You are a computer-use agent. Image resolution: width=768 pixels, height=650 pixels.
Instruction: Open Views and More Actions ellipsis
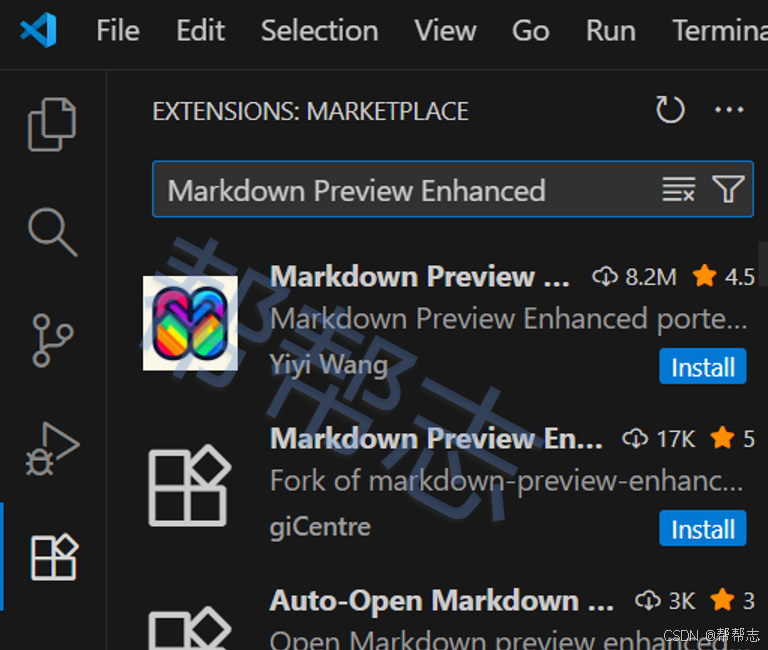(x=729, y=110)
